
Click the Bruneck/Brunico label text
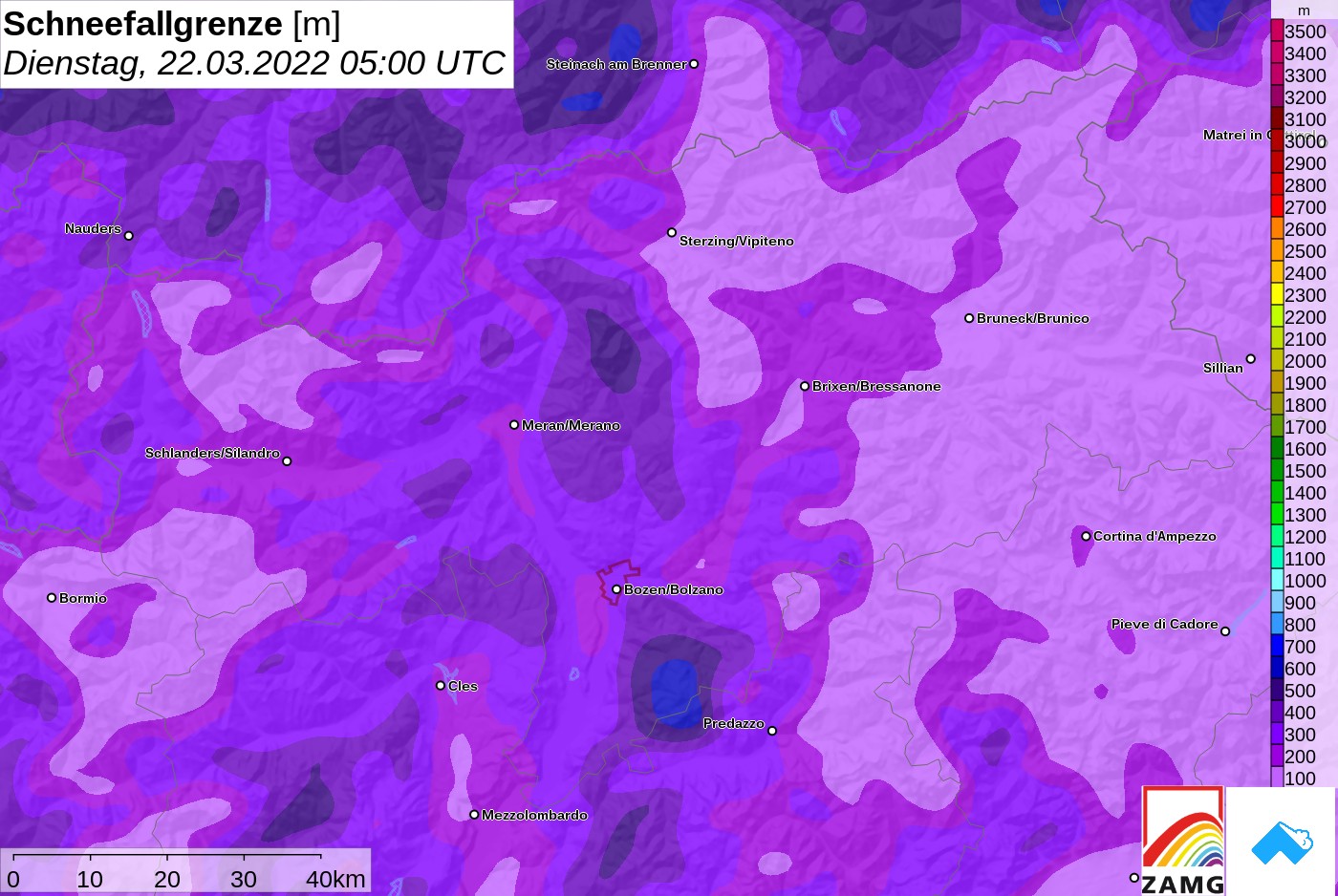pos(1033,318)
